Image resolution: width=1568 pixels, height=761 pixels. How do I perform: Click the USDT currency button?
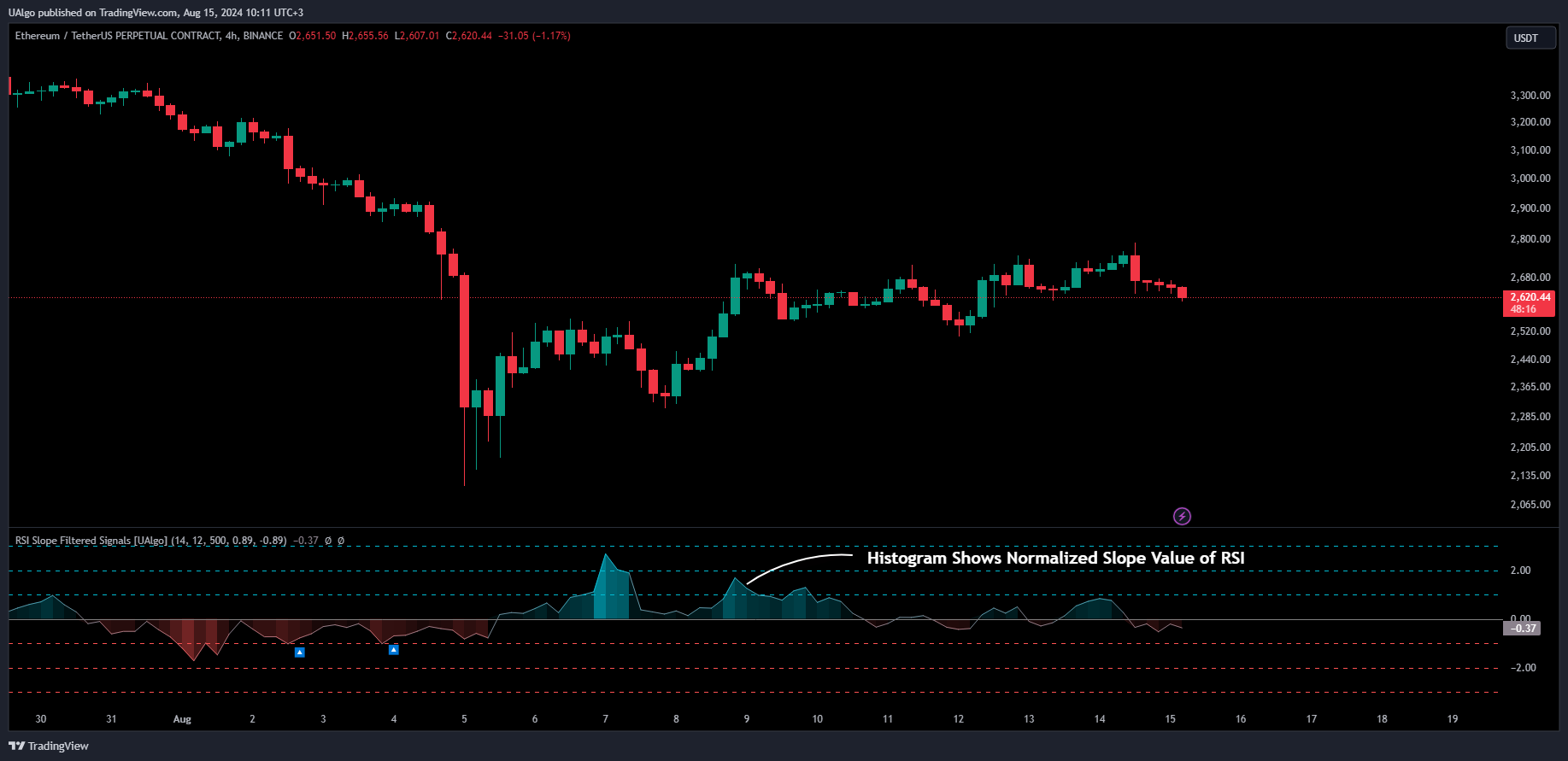click(1530, 38)
